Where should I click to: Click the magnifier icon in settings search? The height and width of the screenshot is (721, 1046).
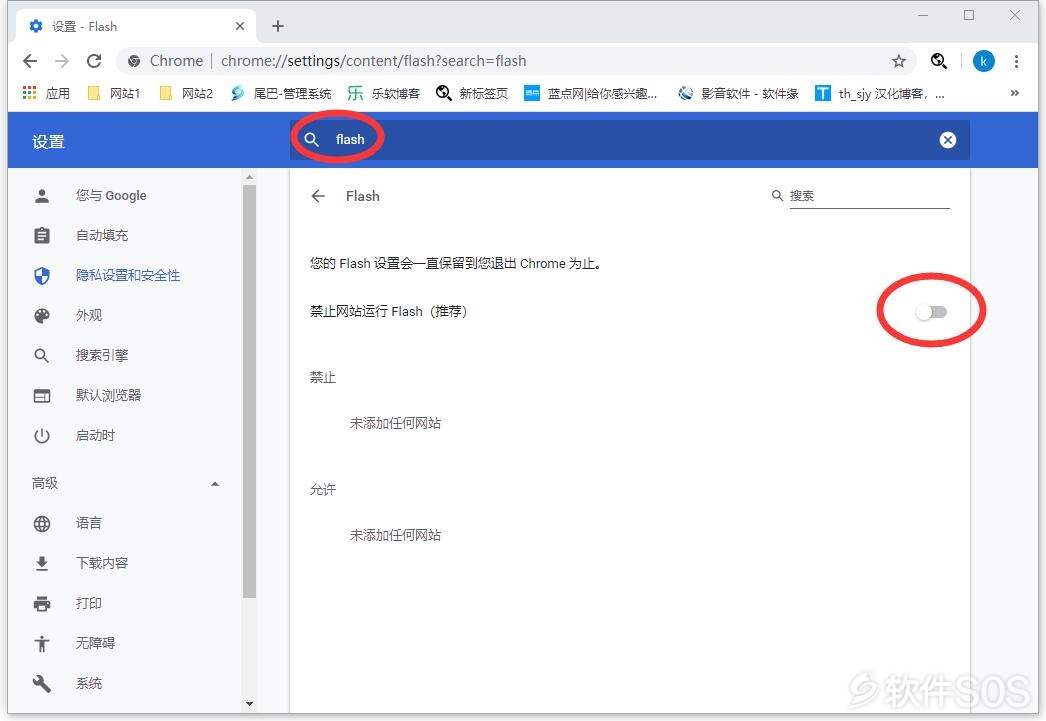[312, 139]
